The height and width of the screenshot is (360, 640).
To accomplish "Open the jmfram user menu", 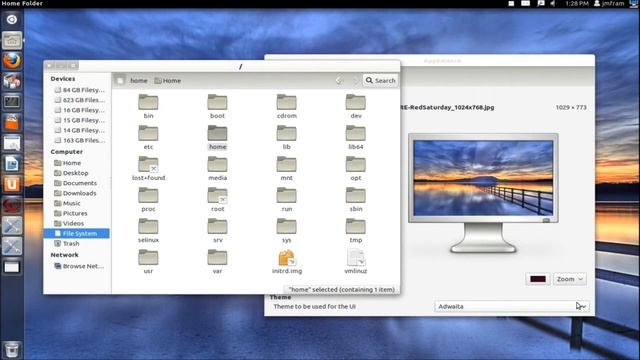I will click(609, 3).
